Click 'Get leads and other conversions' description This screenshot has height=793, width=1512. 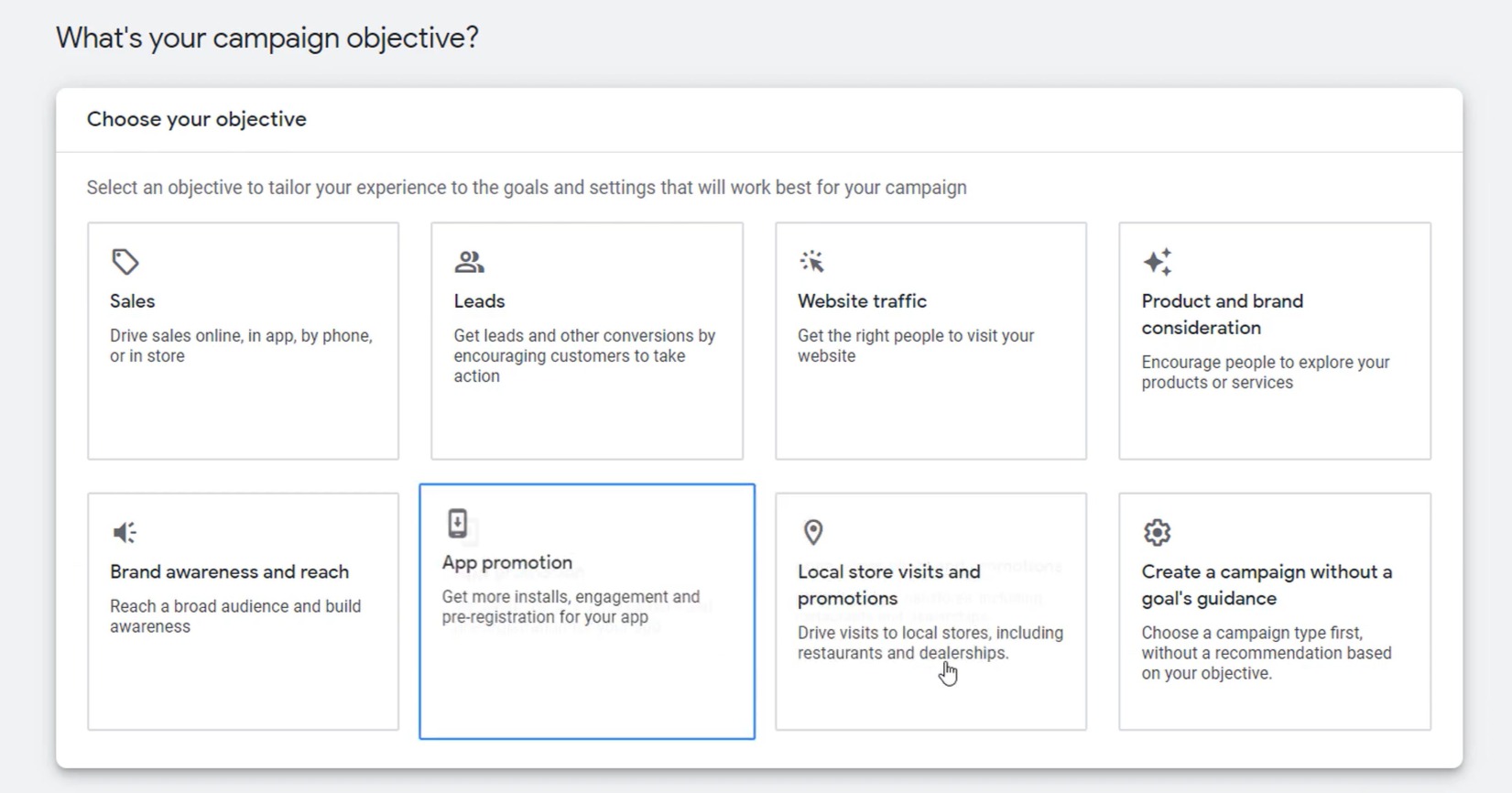click(584, 356)
